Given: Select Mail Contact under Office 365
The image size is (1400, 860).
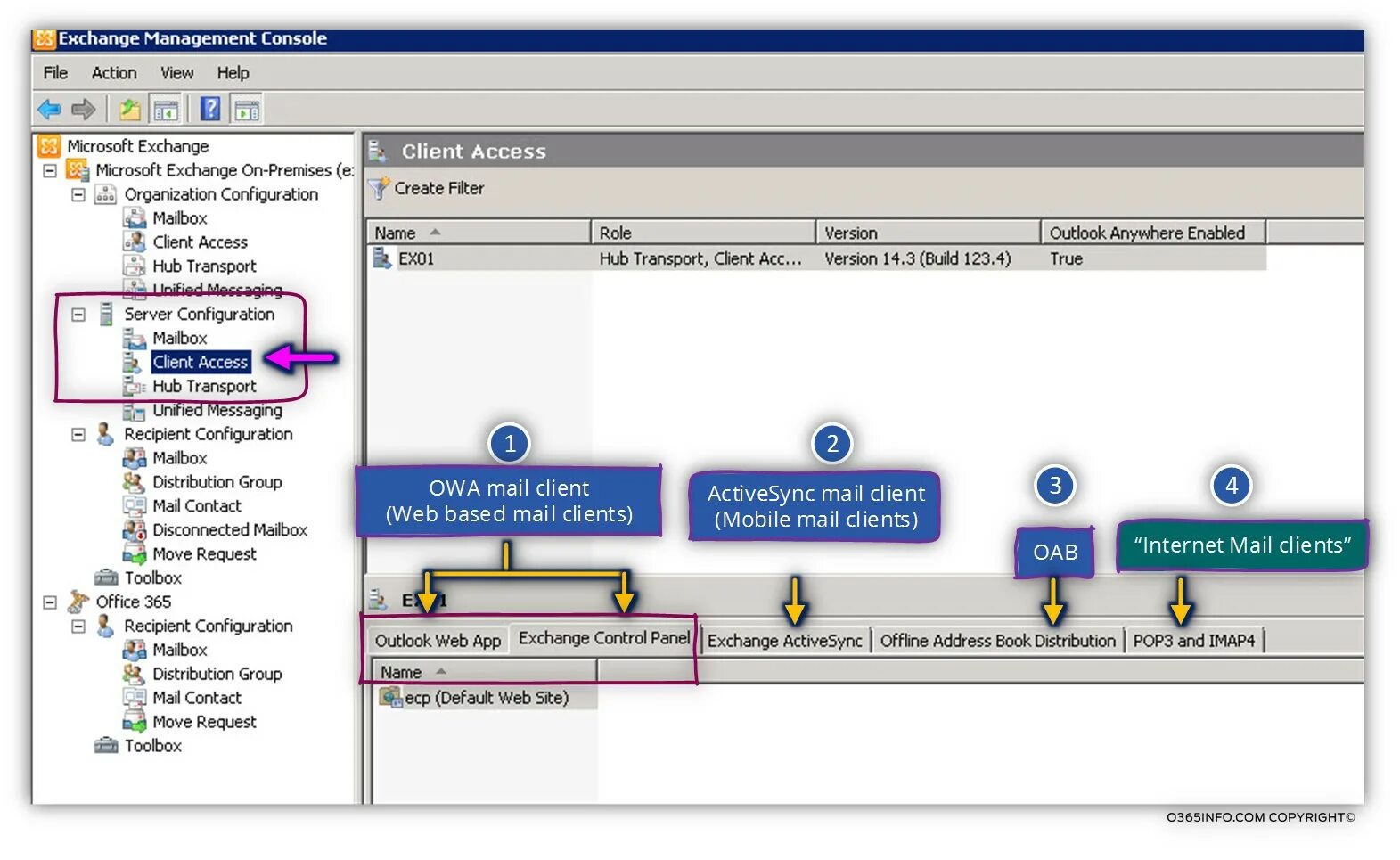Looking at the screenshot, I should pos(197,698).
